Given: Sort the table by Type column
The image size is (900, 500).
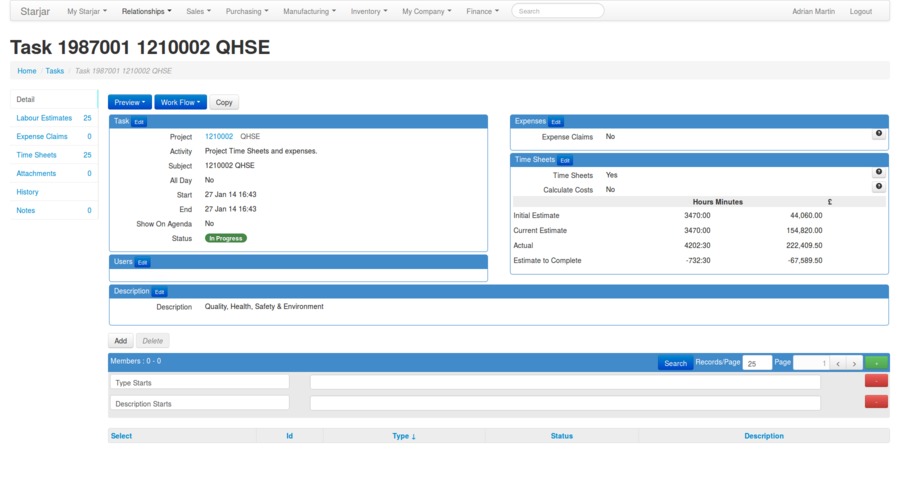Looking at the screenshot, I should pyautogui.click(x=404, y=436).
